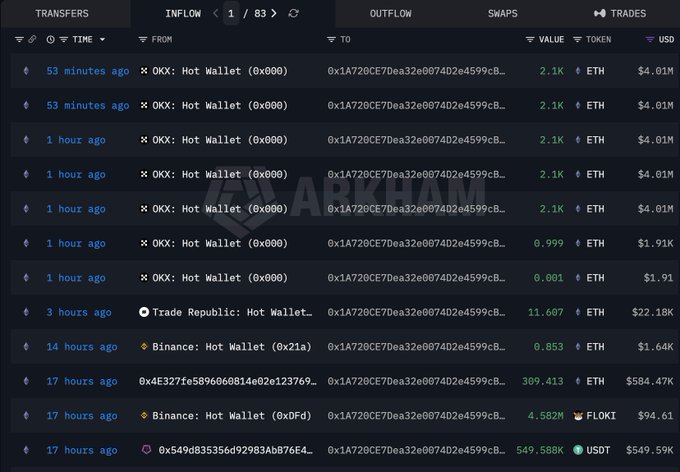Viewport: 680px width, 472px height.
Task: Open the VALUE column filter
Action: (x=530, y=39)
